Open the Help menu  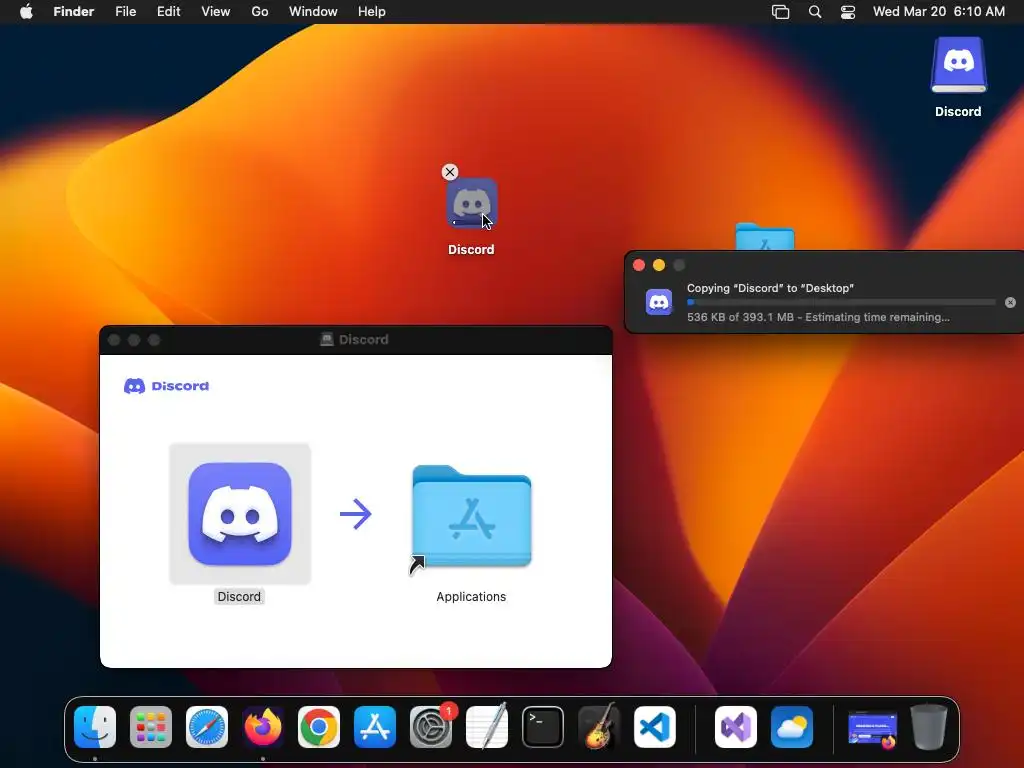tap(372, 12)
